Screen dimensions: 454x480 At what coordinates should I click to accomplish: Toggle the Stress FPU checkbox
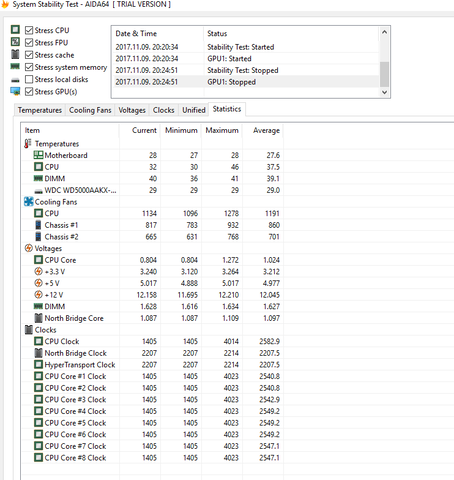pos(29,43)
